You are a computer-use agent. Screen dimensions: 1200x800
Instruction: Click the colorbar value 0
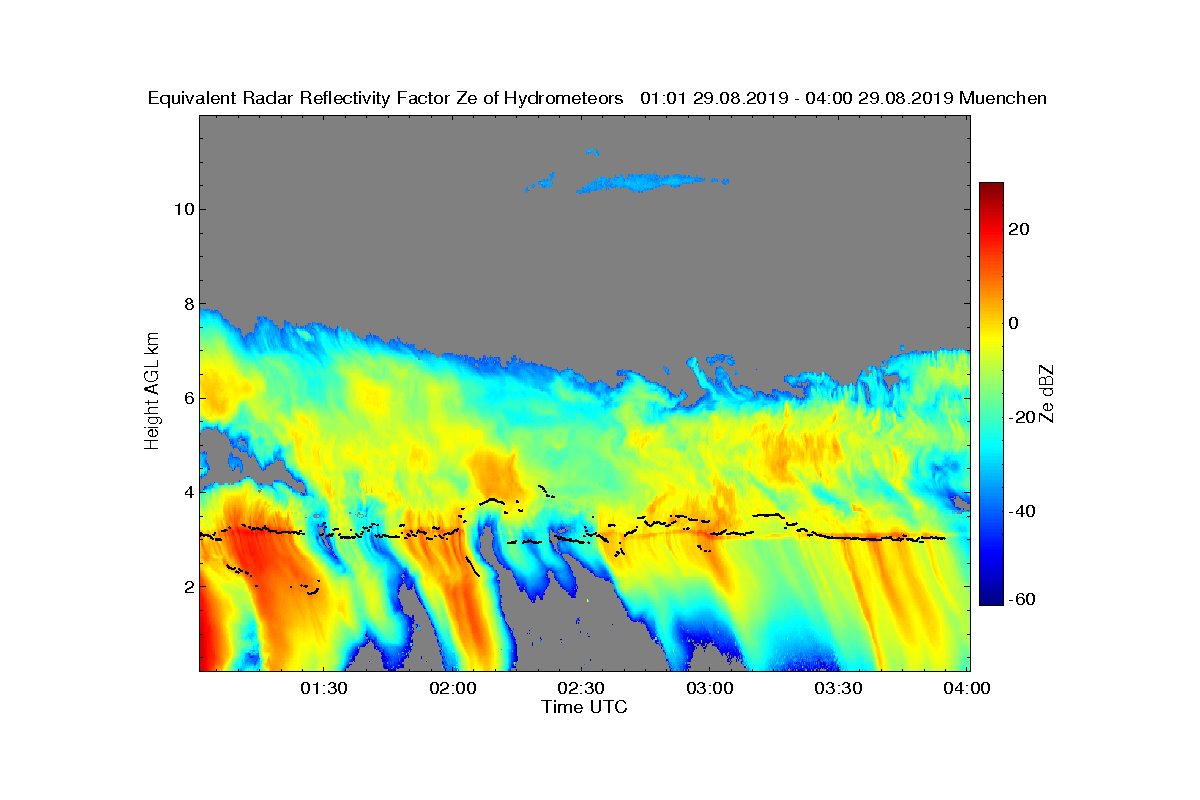pos(1014,323)
